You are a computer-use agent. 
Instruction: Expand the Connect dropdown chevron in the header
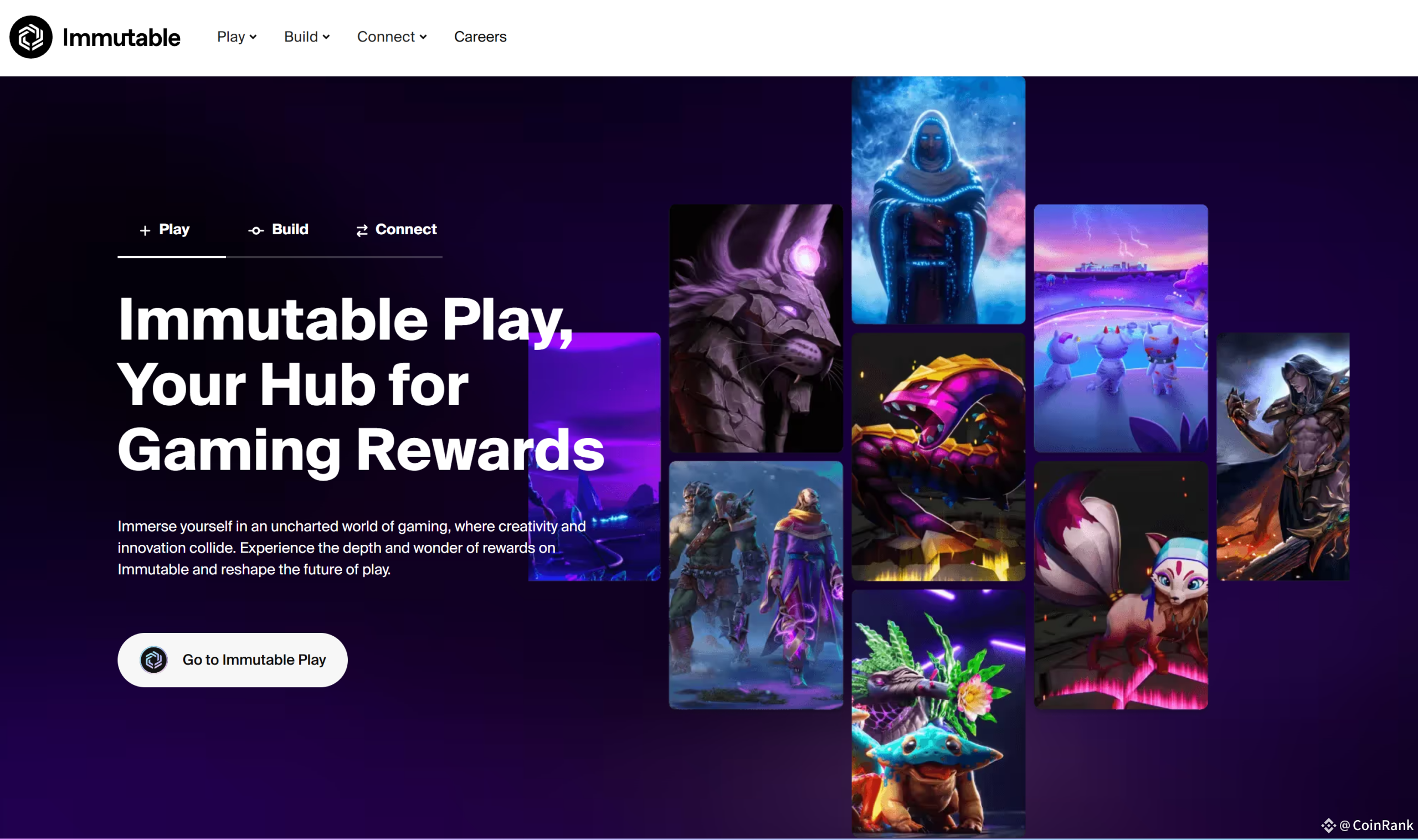tap(423, 37)
